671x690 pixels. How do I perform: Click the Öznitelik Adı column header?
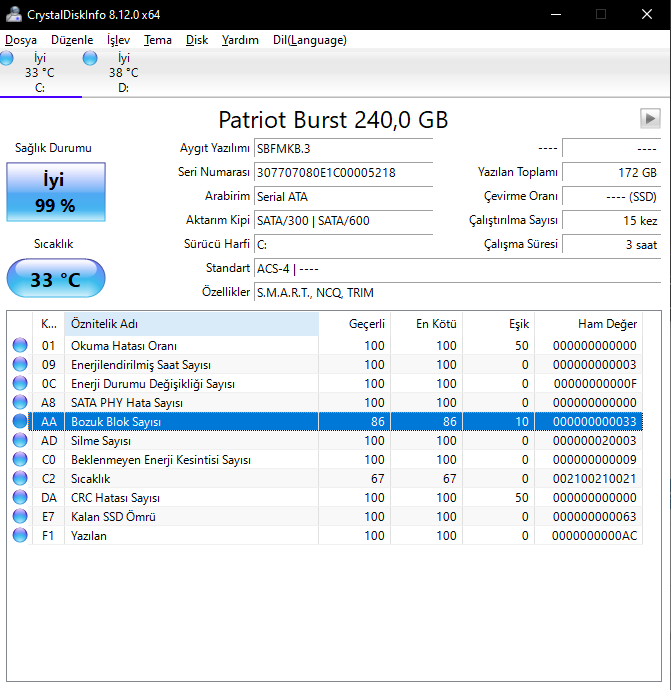coord(191,324)
